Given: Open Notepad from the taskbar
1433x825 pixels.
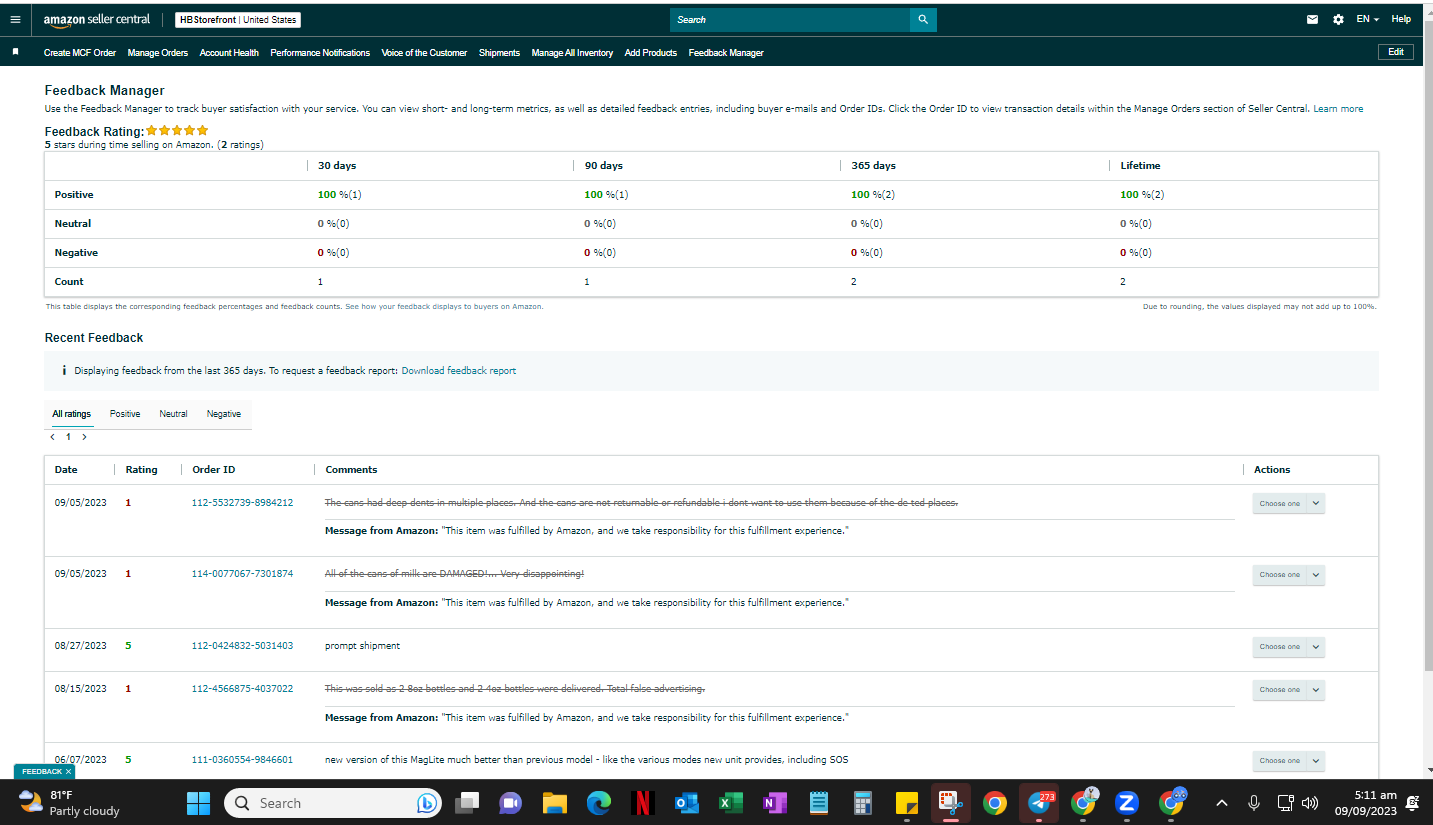Looking at the screenshot, I should [x=819, y=803].
